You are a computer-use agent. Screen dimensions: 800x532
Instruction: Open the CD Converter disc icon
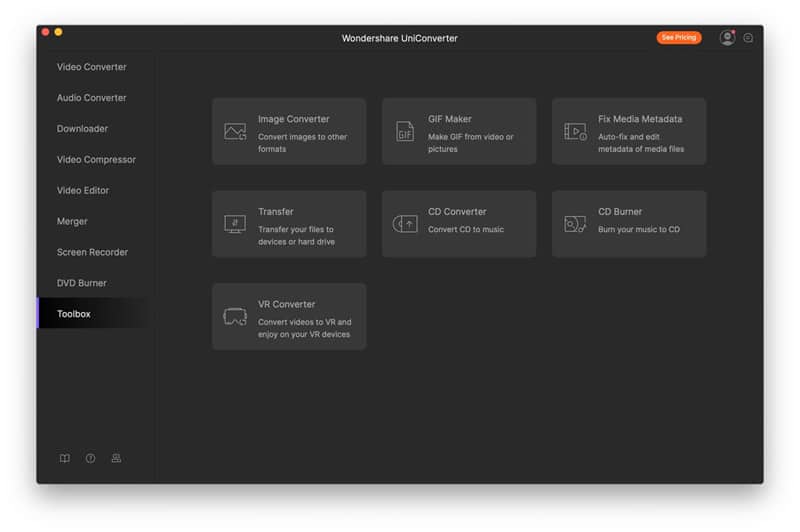coord(405,224)
